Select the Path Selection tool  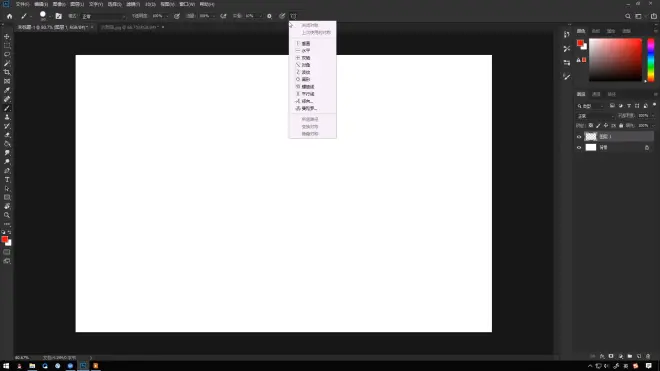click(x=7, y=189)
